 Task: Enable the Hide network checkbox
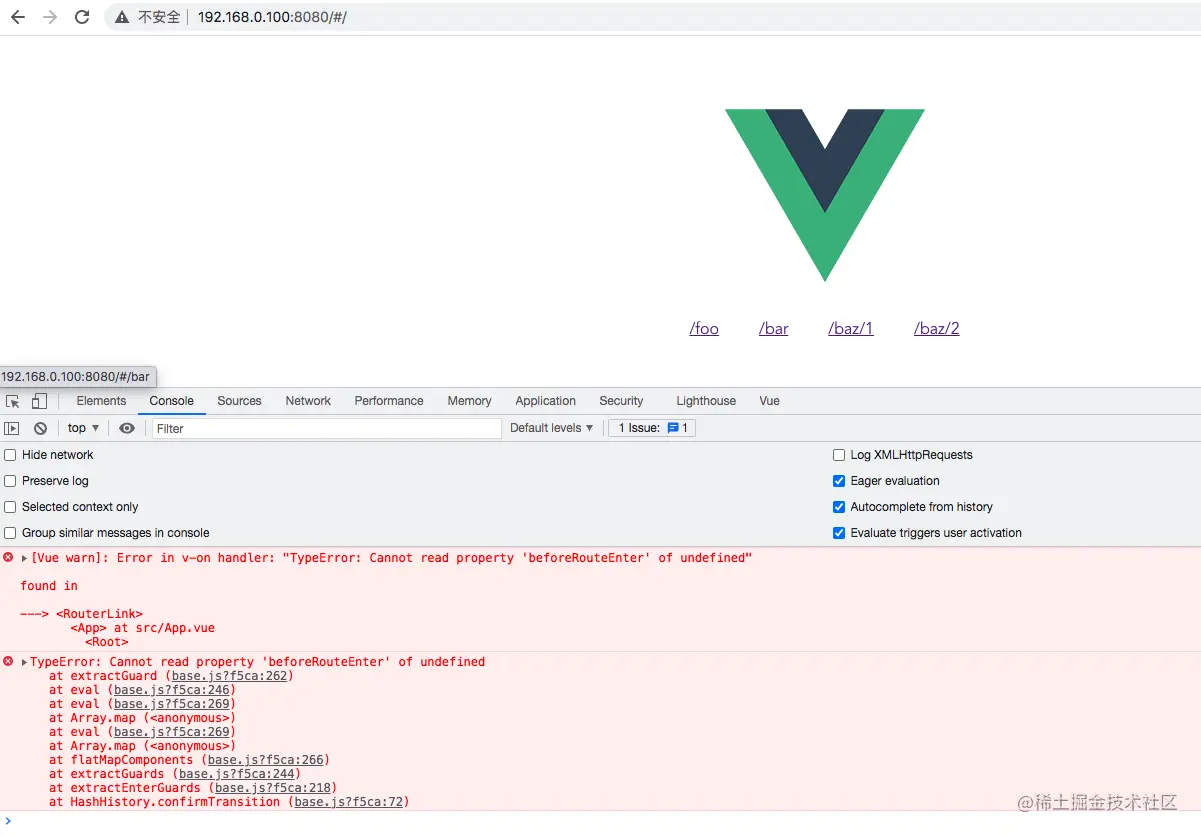coord(10,455)
